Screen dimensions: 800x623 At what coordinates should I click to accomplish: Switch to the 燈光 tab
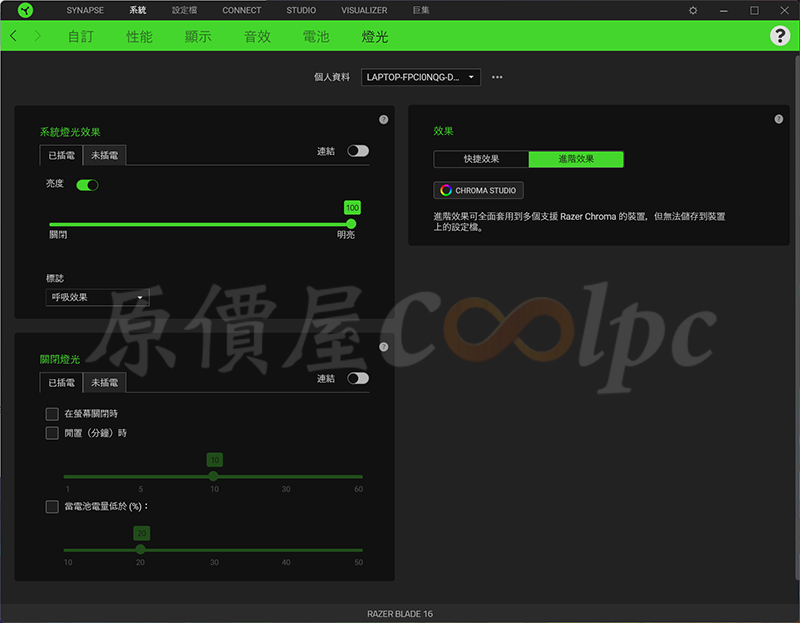coord(375,36)
